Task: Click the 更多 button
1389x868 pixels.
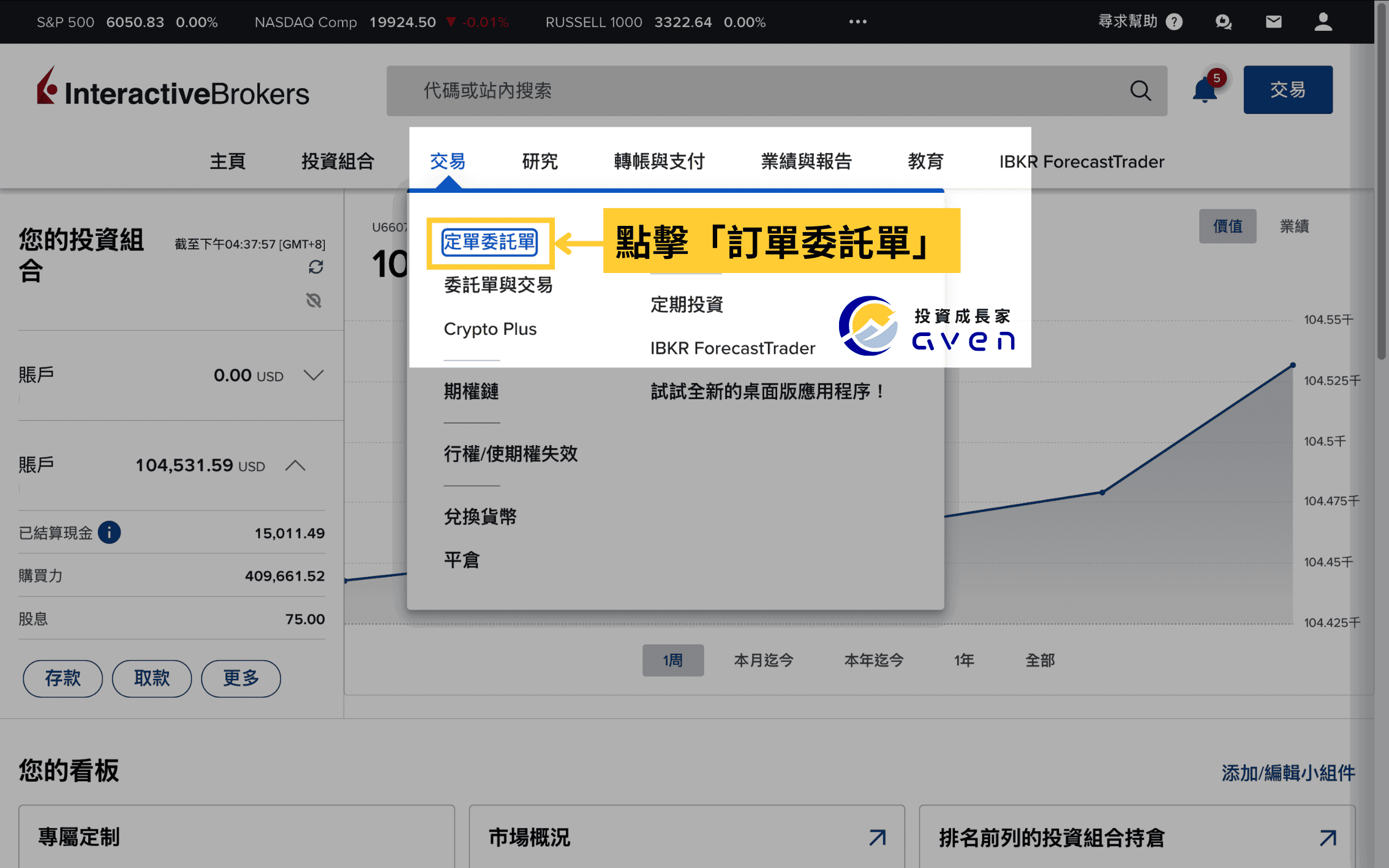Action: (x=241, y=678)
